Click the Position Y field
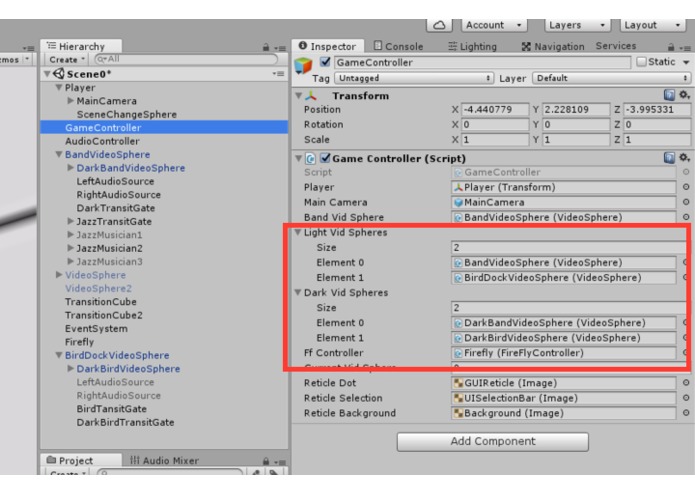The image size is (695, 494). (576, 109)
